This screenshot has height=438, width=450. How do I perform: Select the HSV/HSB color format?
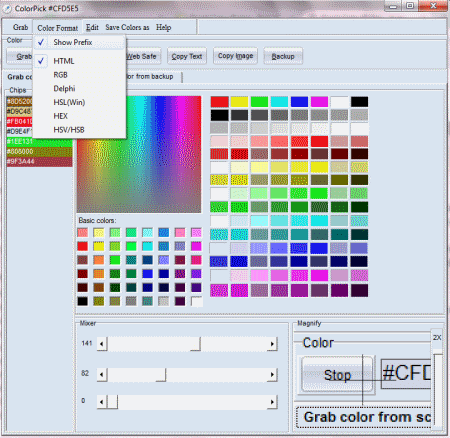pyautogui.click(x=79, y=130)
